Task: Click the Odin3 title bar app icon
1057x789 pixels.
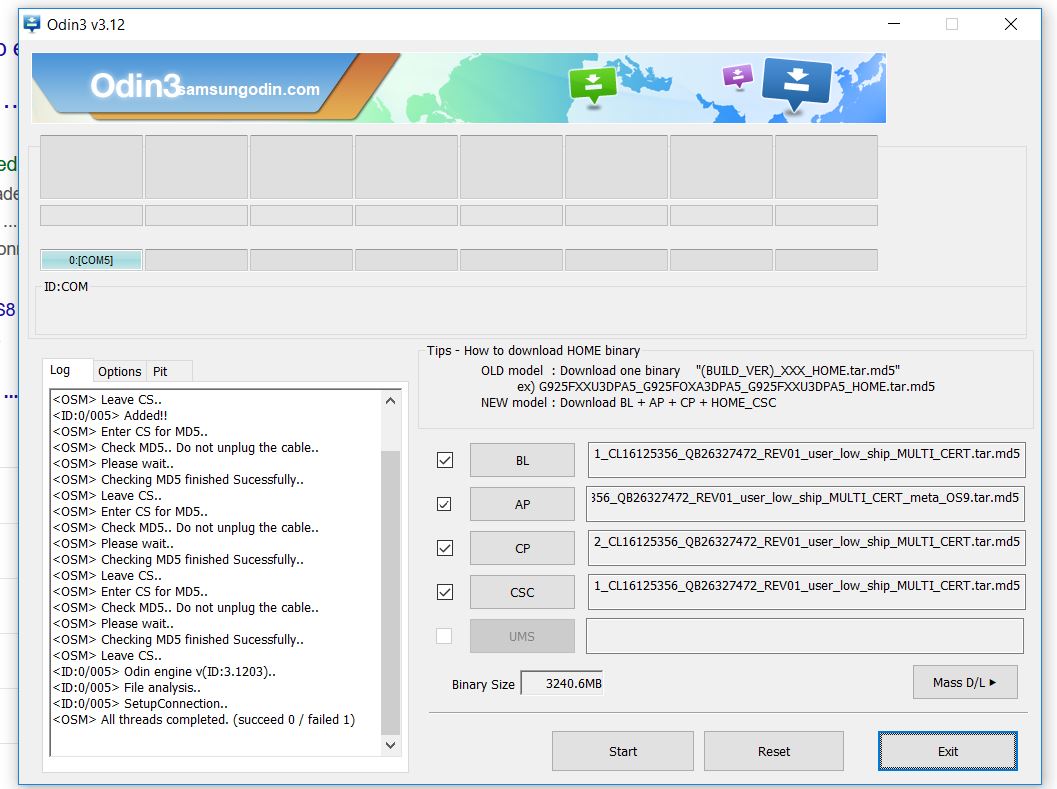Action: tap(33, 24)
